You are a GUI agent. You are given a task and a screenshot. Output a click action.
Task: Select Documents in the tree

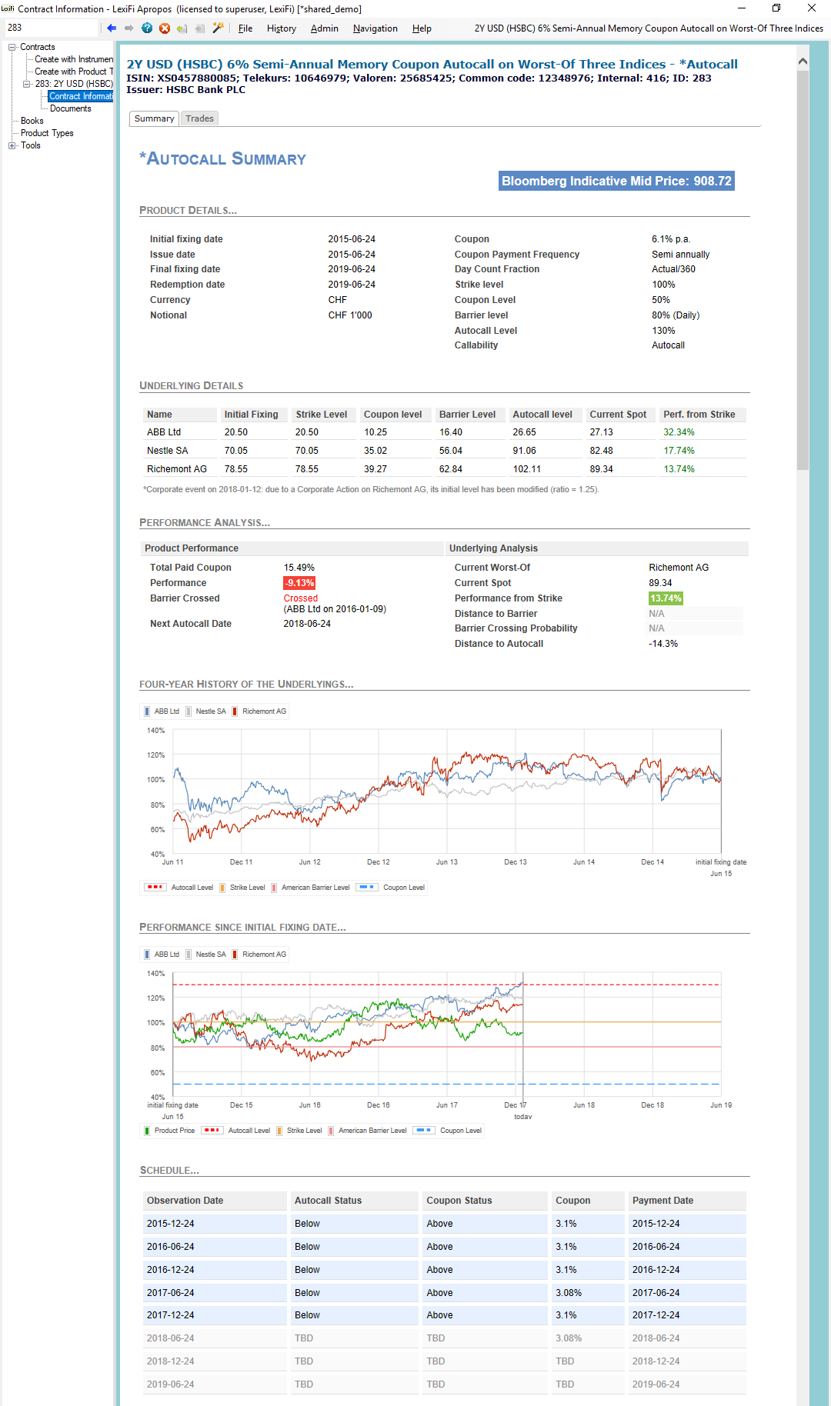pos(70,108)
